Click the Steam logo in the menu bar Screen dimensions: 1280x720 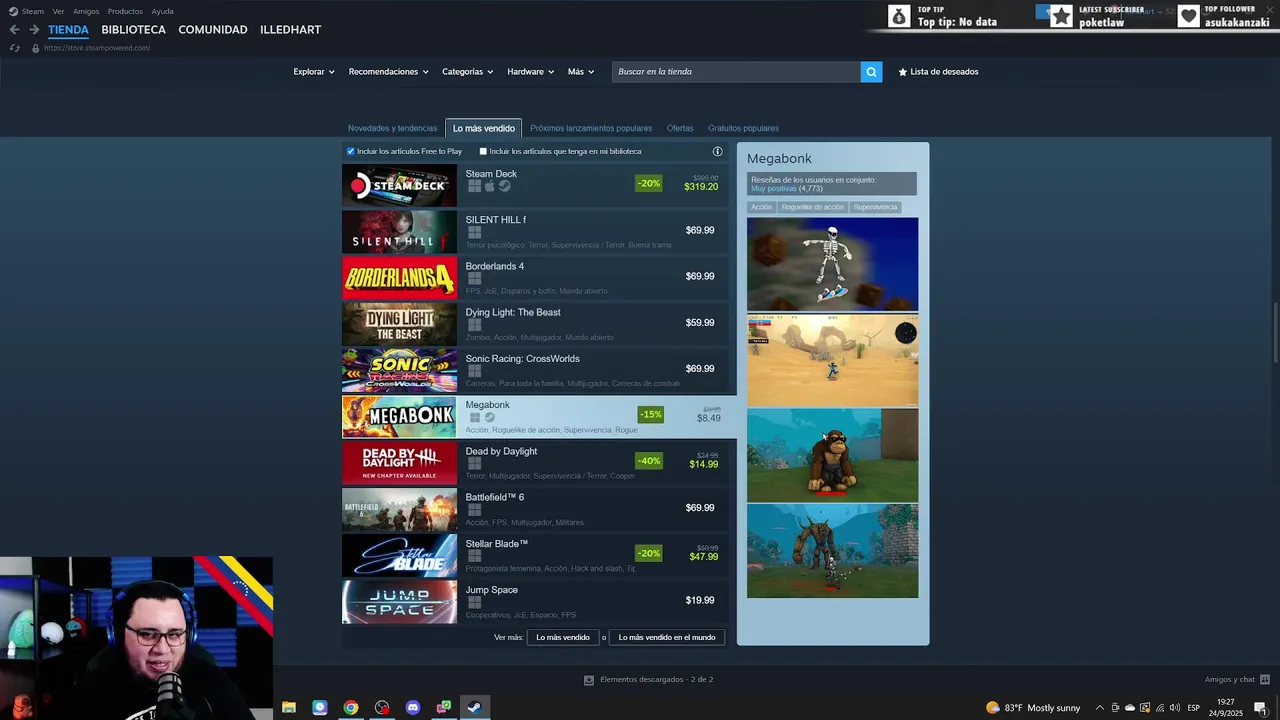tap(13, 11)
